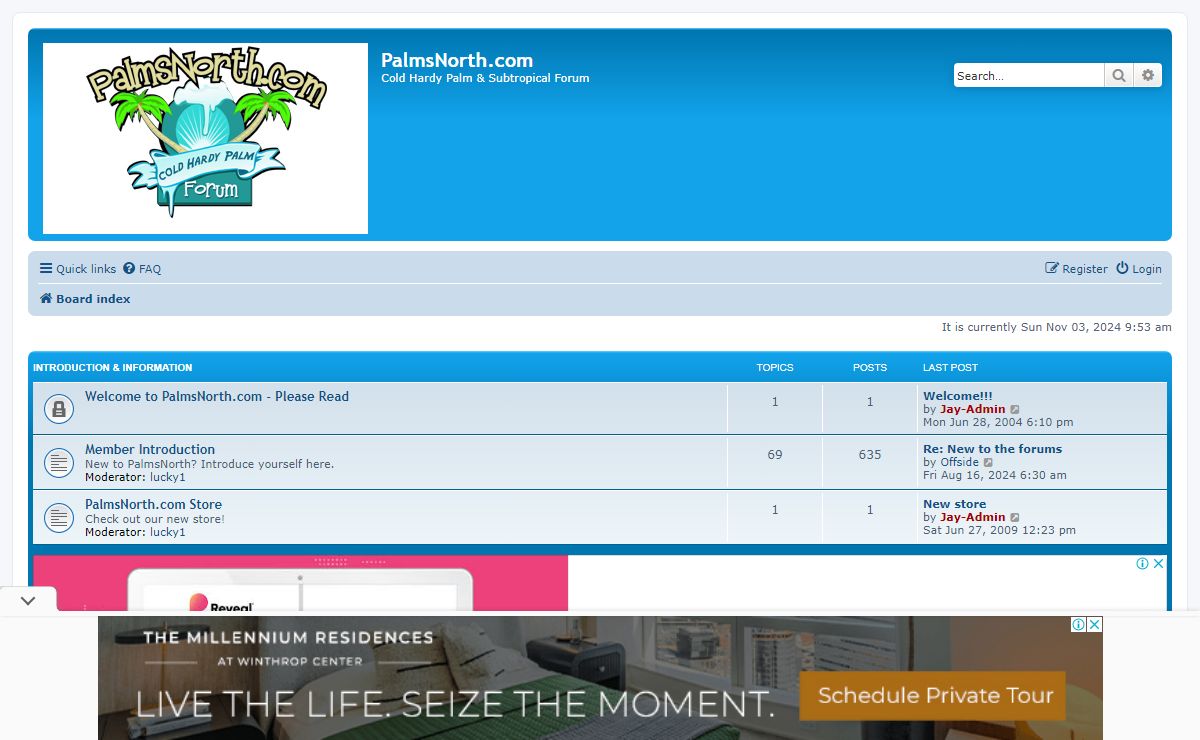The image size is (1200, 740).
Task: Open the Welcome!!! last post
Action: tap(958, 396)
